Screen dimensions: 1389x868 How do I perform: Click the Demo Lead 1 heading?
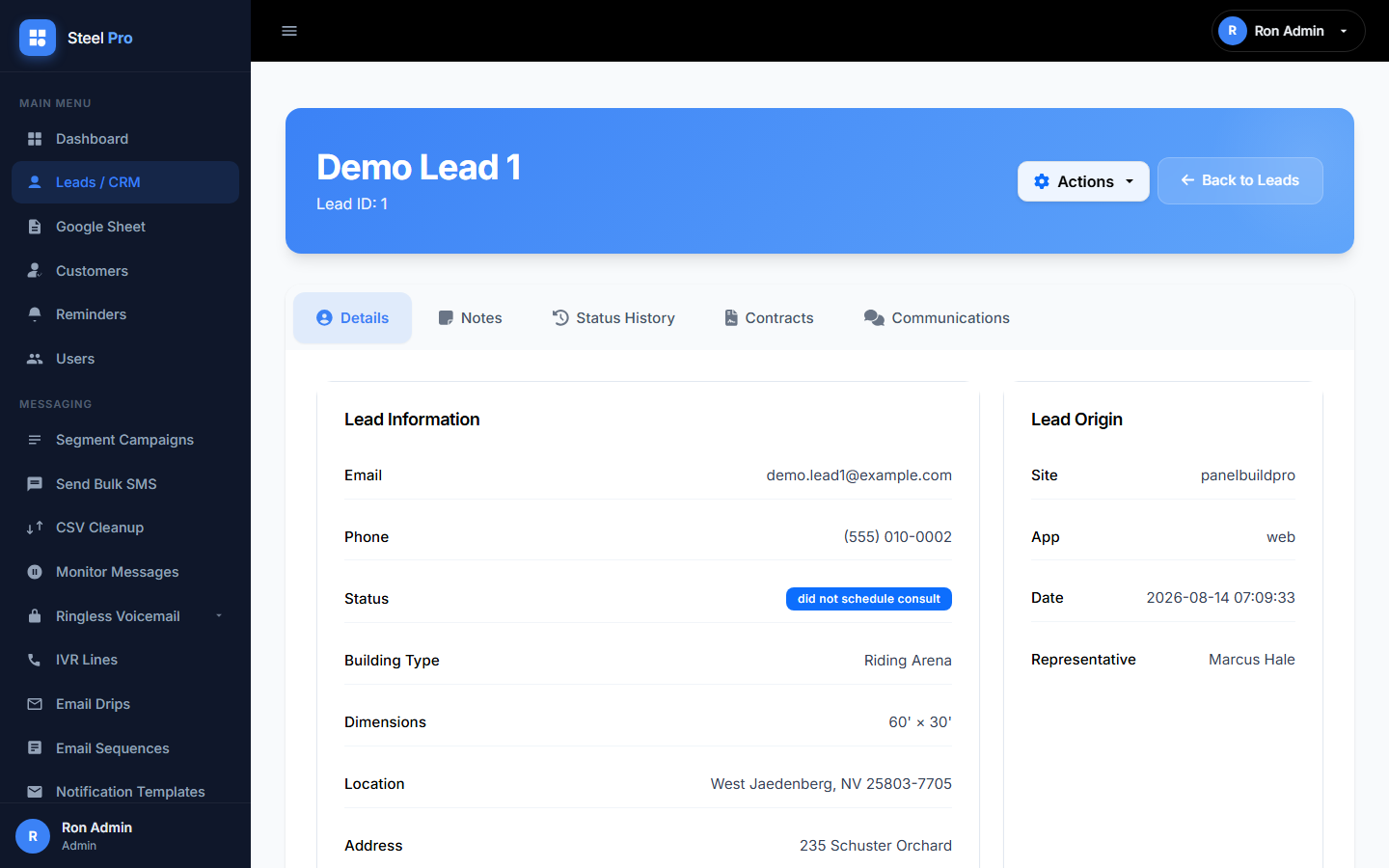419,168
